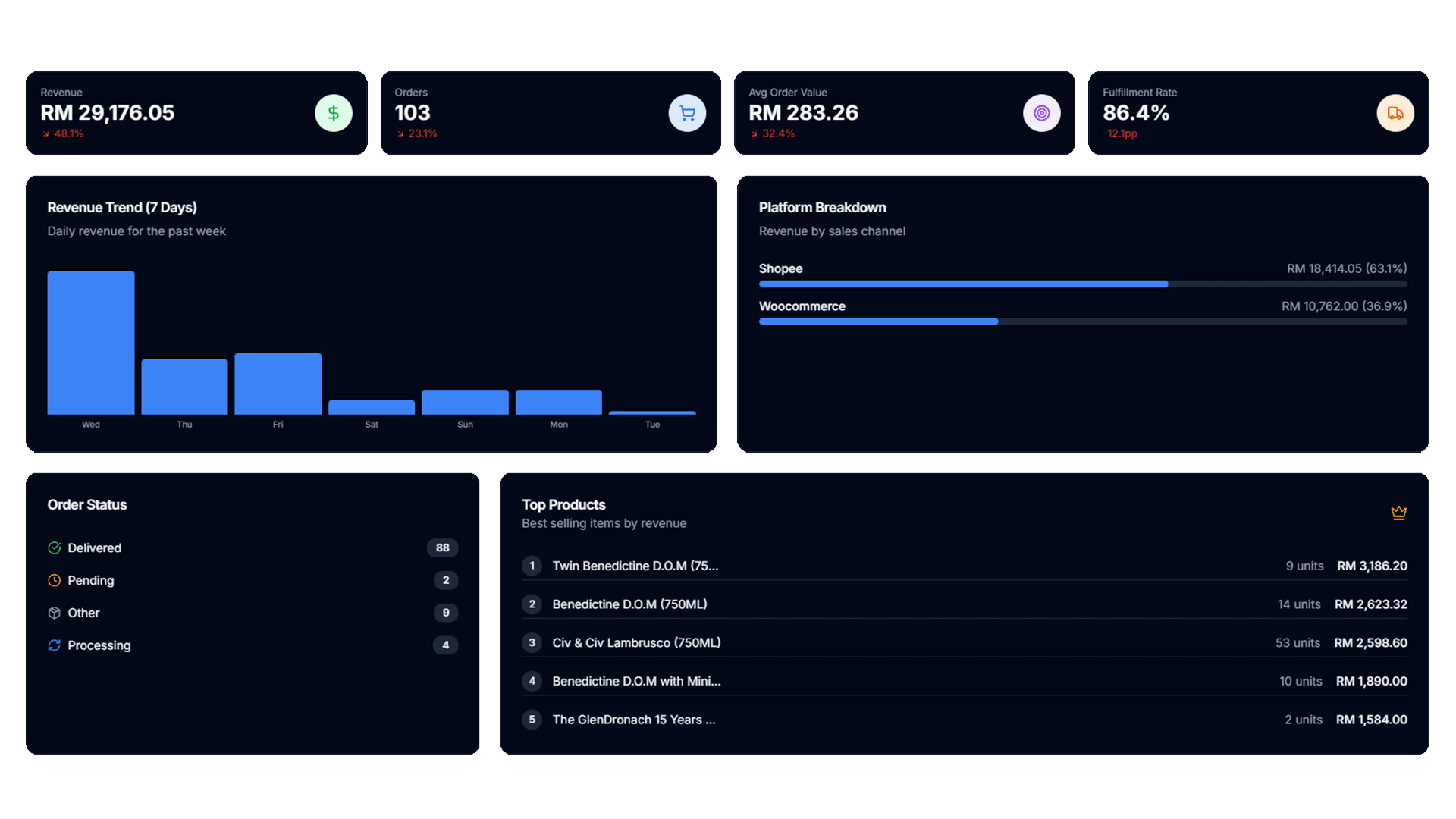Click the Delivered count badge 88
The height and width of the screenshot is (819, 1456).
443,548
